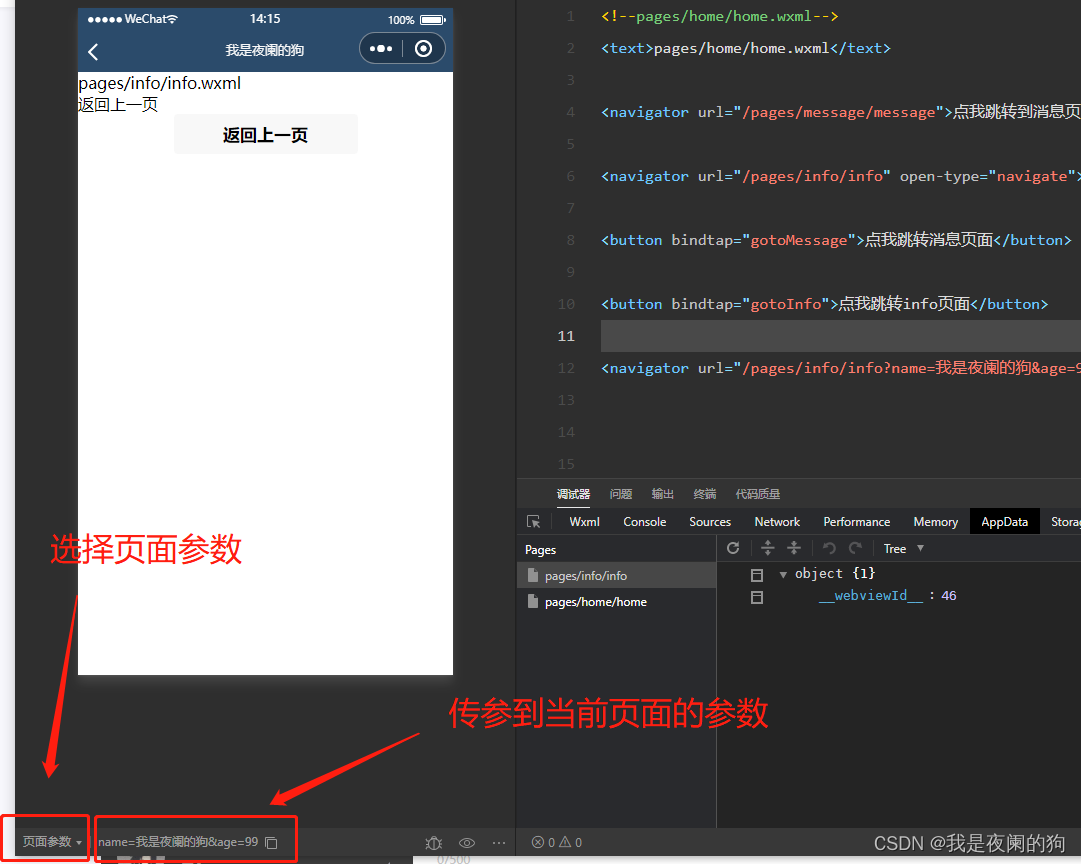The width and height of the screenshot is (1081, 864).
Task: Open the Network debugger tab
Action: pos(777,522)
